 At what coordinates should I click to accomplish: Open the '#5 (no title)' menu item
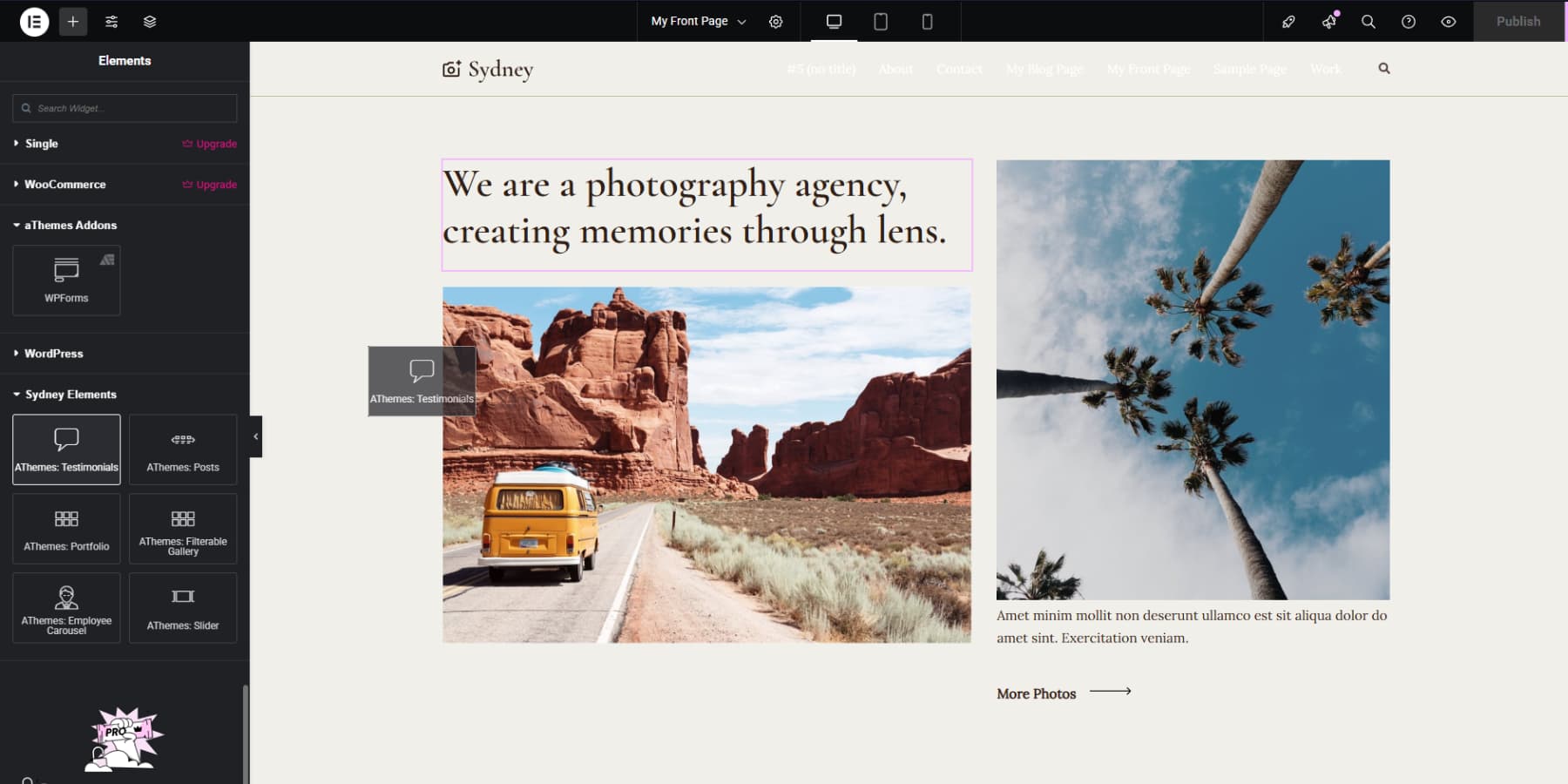pos(821,69)
